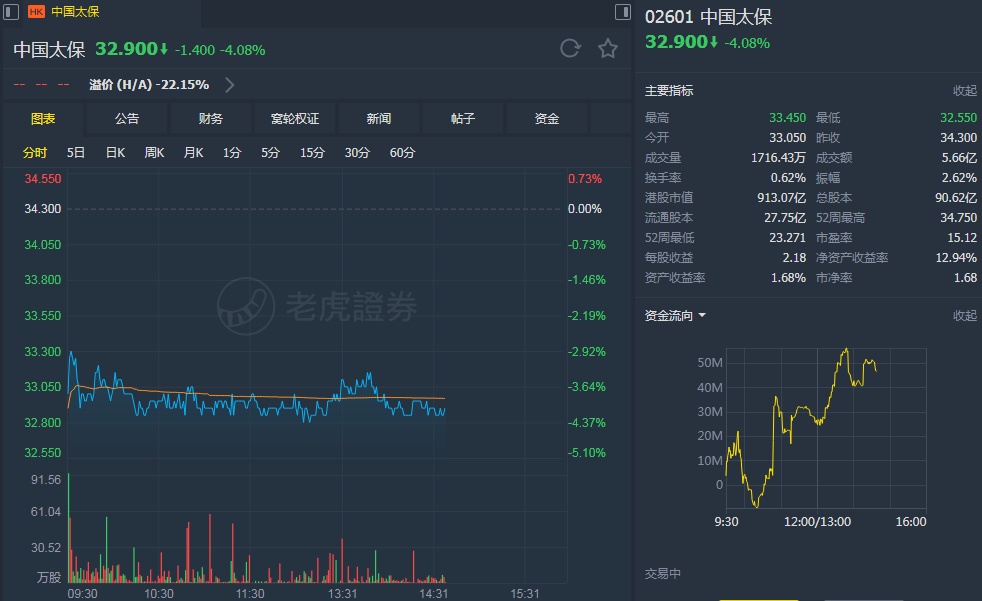Switch chart to 15分 interval
Screen dimensions: 982x601
(x=312, y=153)
